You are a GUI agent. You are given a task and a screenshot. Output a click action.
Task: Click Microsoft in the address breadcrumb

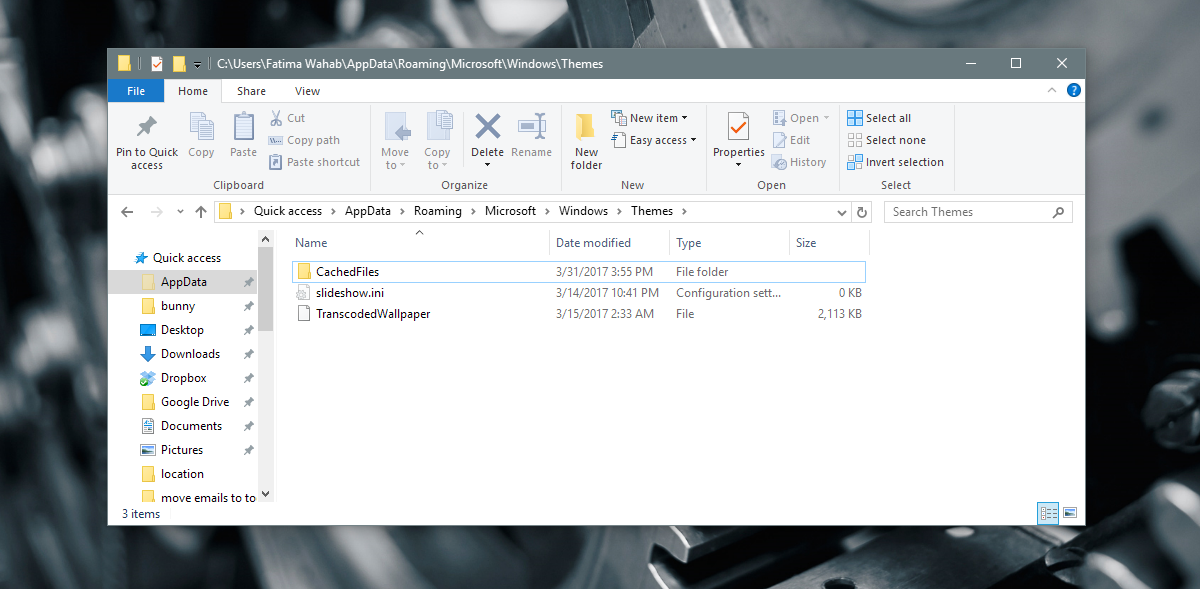pos(511,211)
